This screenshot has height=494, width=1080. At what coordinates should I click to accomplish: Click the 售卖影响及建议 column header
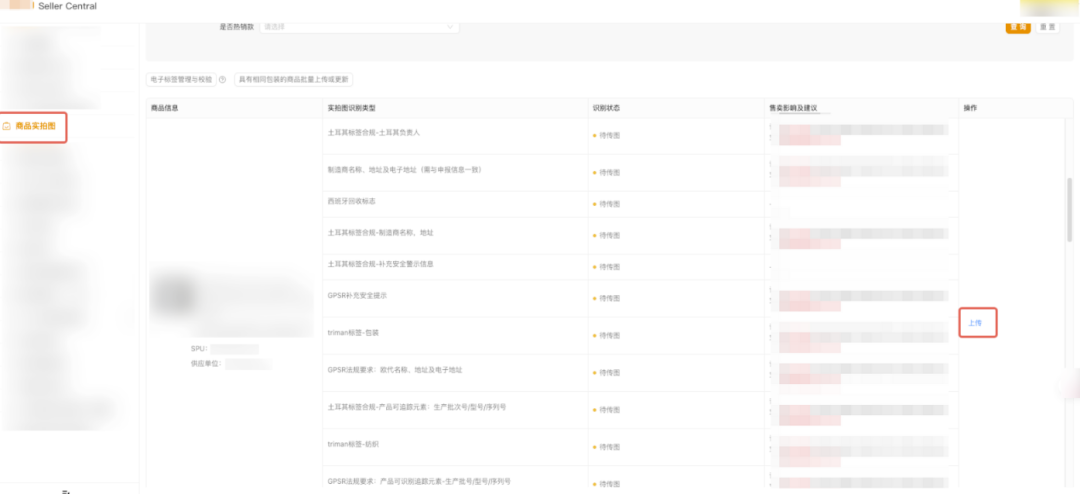(800, 108)
